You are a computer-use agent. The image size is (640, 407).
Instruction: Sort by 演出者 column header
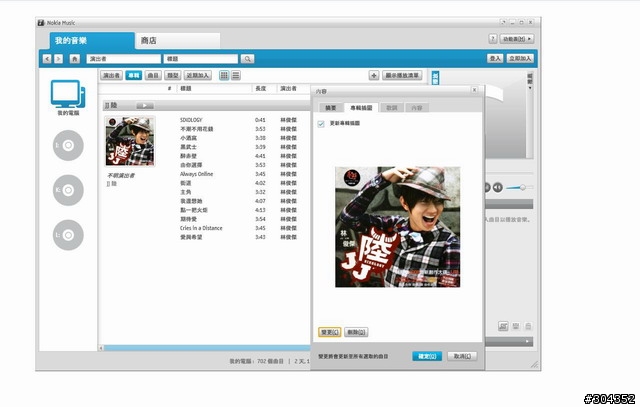click(288, 89)
